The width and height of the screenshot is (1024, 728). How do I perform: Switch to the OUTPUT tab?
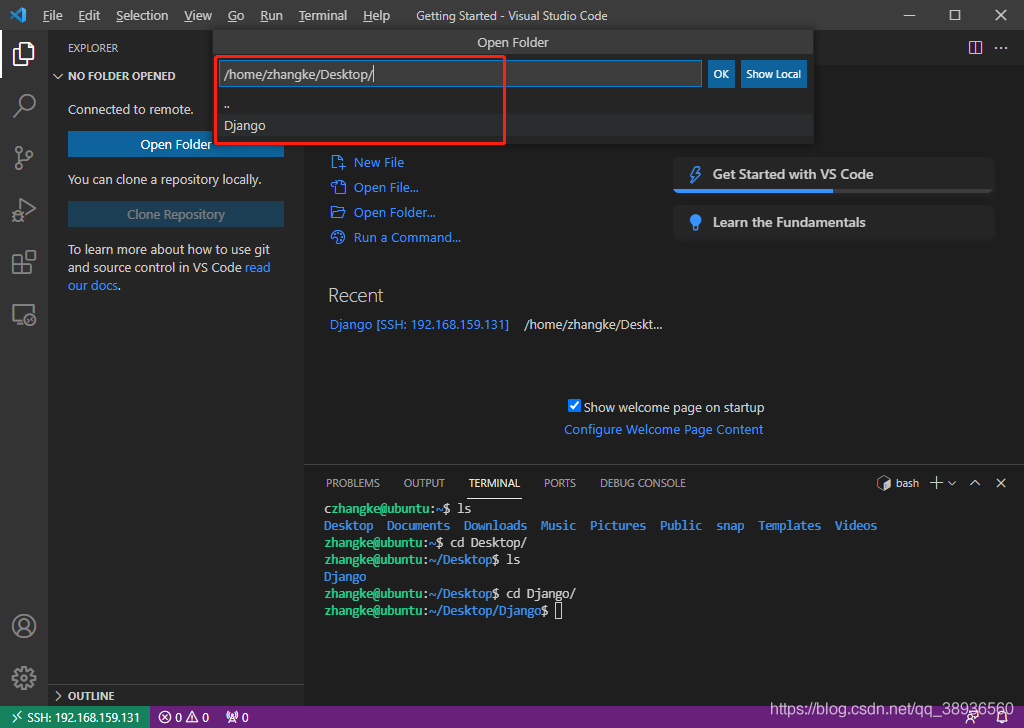(x=424, y=483)
